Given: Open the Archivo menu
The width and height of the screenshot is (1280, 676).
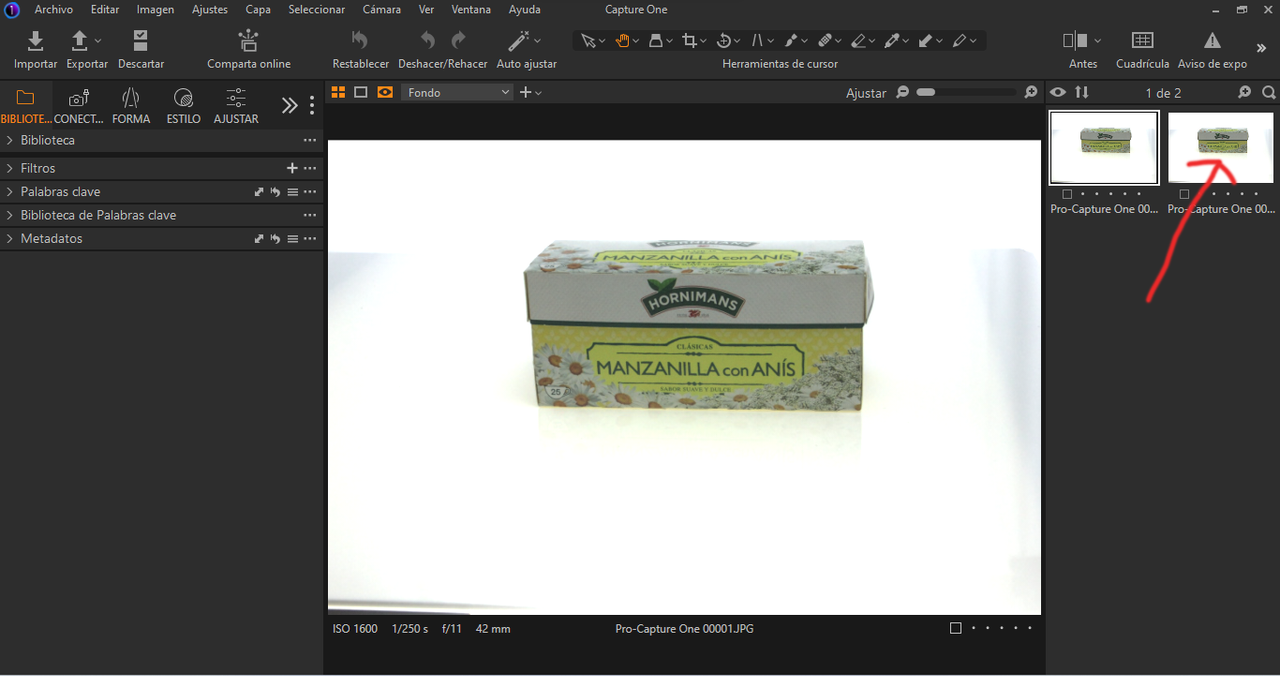Looking at the screenshot, I should [x=54, y=9].
